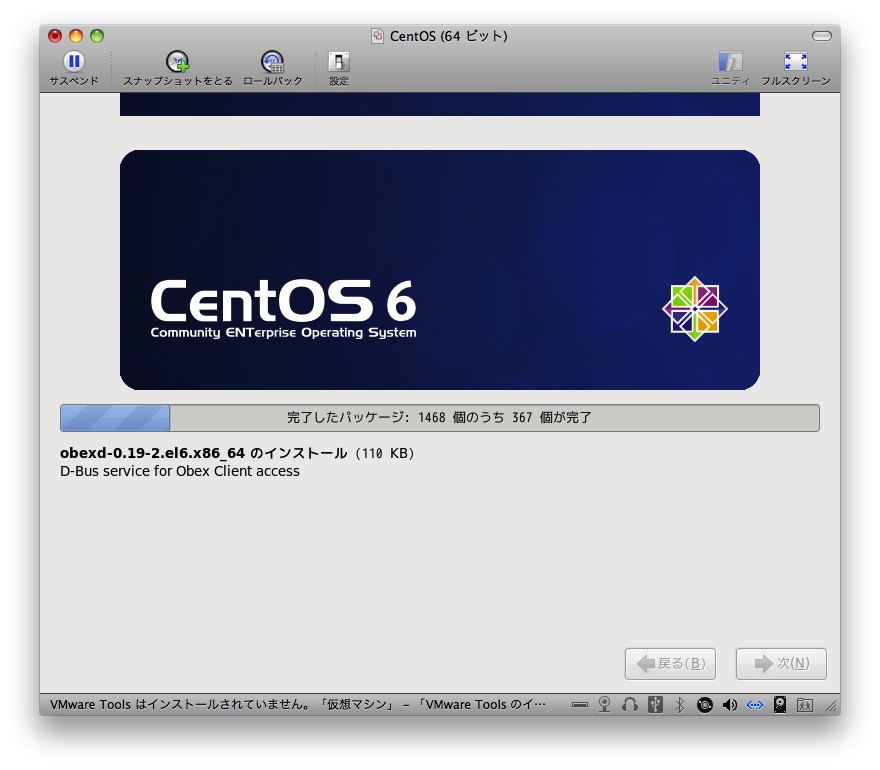Click the CD/DVD drive status icon
Viewport: 880px width, 770px height.
(704, 704)
